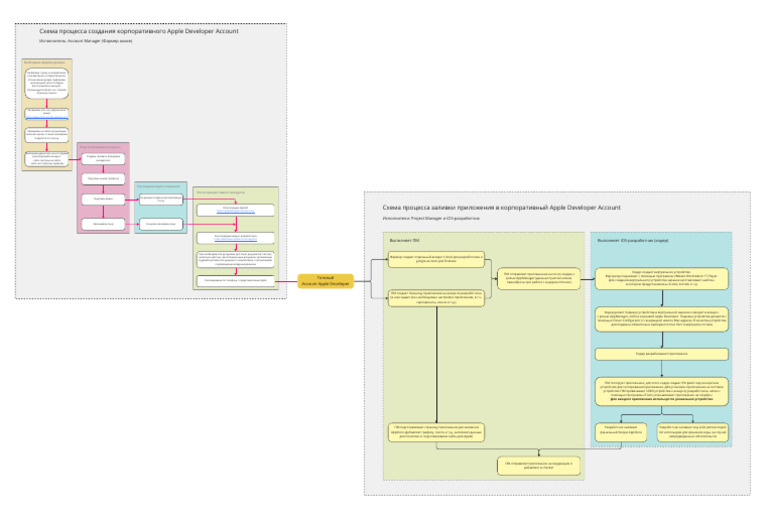Click the 'Выполняет iOS разработчик (кодер)' lane header

click(632, 240)
